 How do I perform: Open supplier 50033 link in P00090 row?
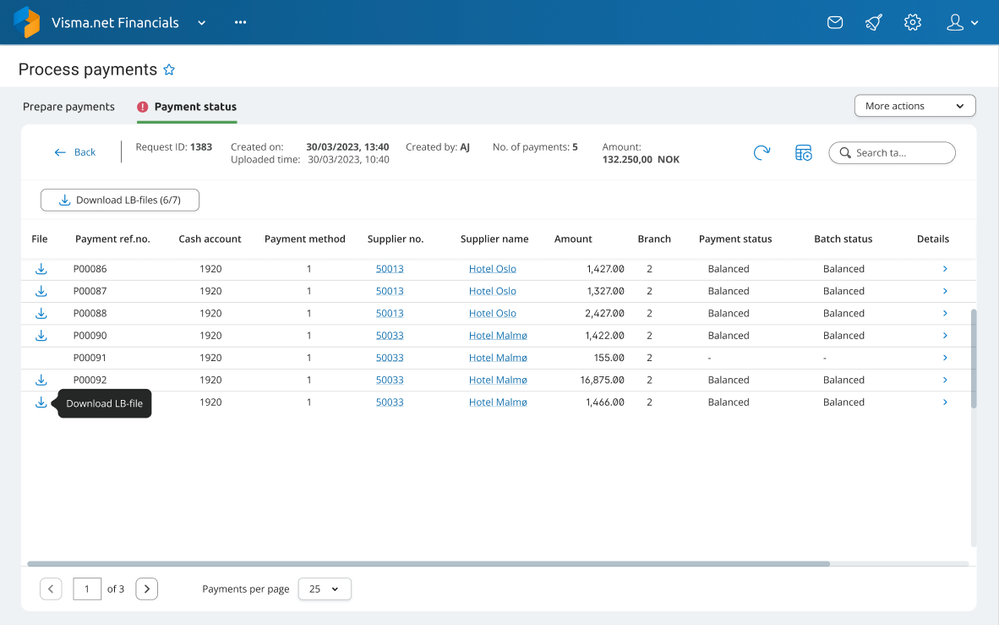point(389,336)
